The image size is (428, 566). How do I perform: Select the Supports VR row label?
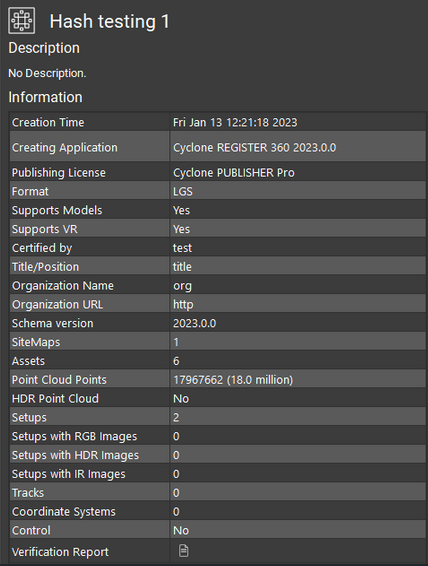(45, 229)
